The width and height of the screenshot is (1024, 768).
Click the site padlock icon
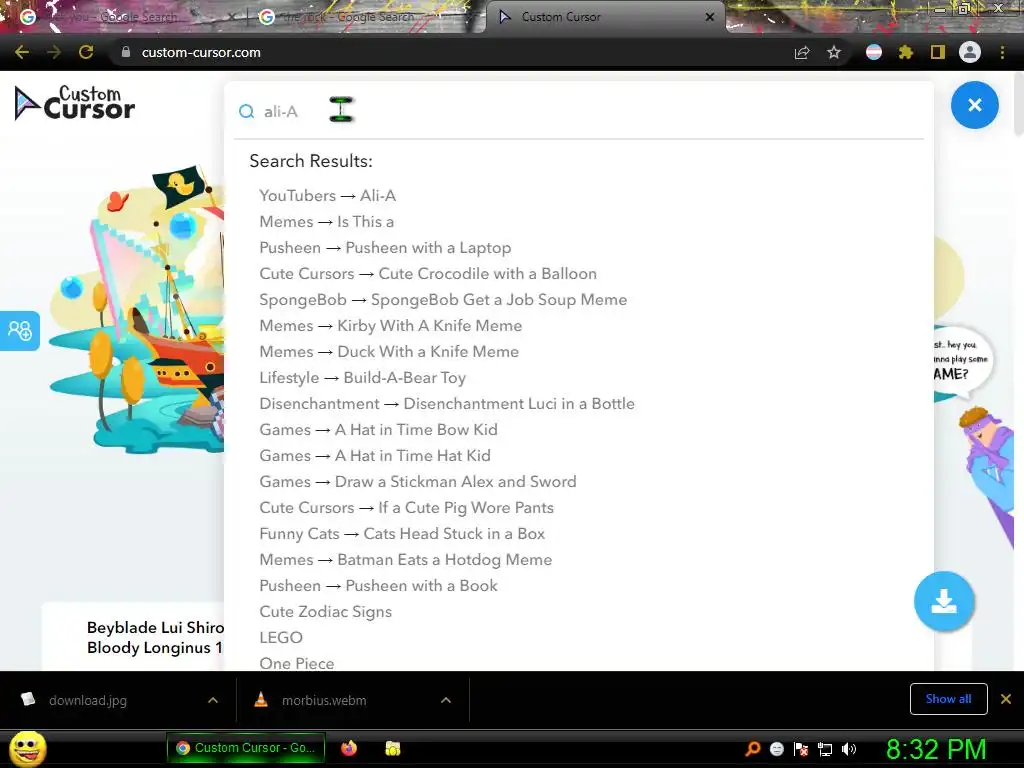126,52
